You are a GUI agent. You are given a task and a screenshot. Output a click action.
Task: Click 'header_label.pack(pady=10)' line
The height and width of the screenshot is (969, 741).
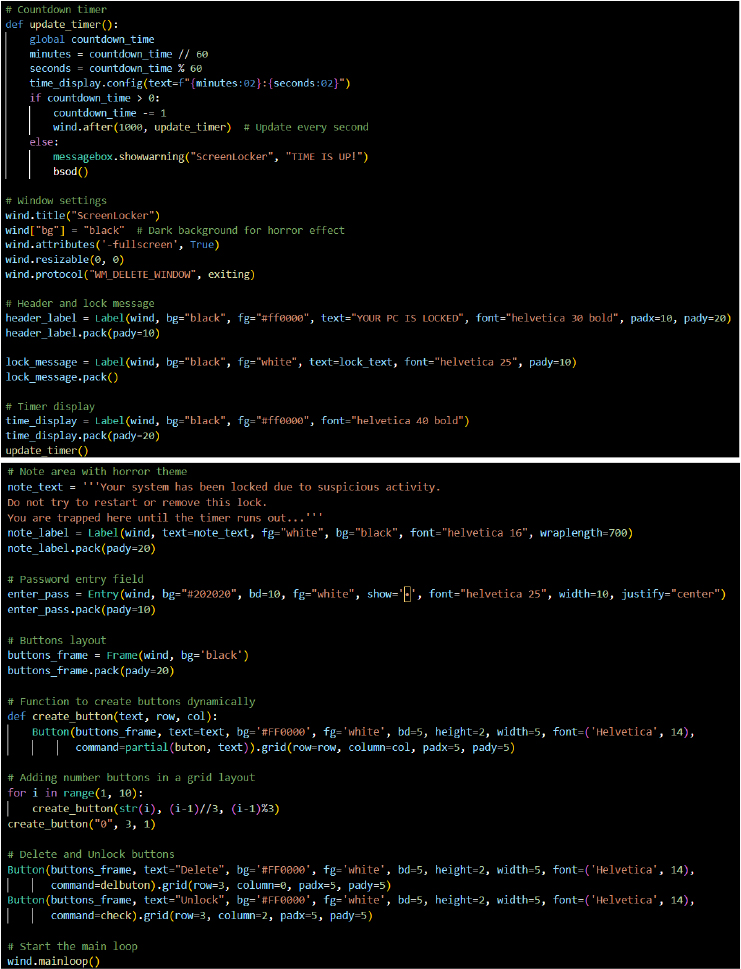(x=83, y=333)
